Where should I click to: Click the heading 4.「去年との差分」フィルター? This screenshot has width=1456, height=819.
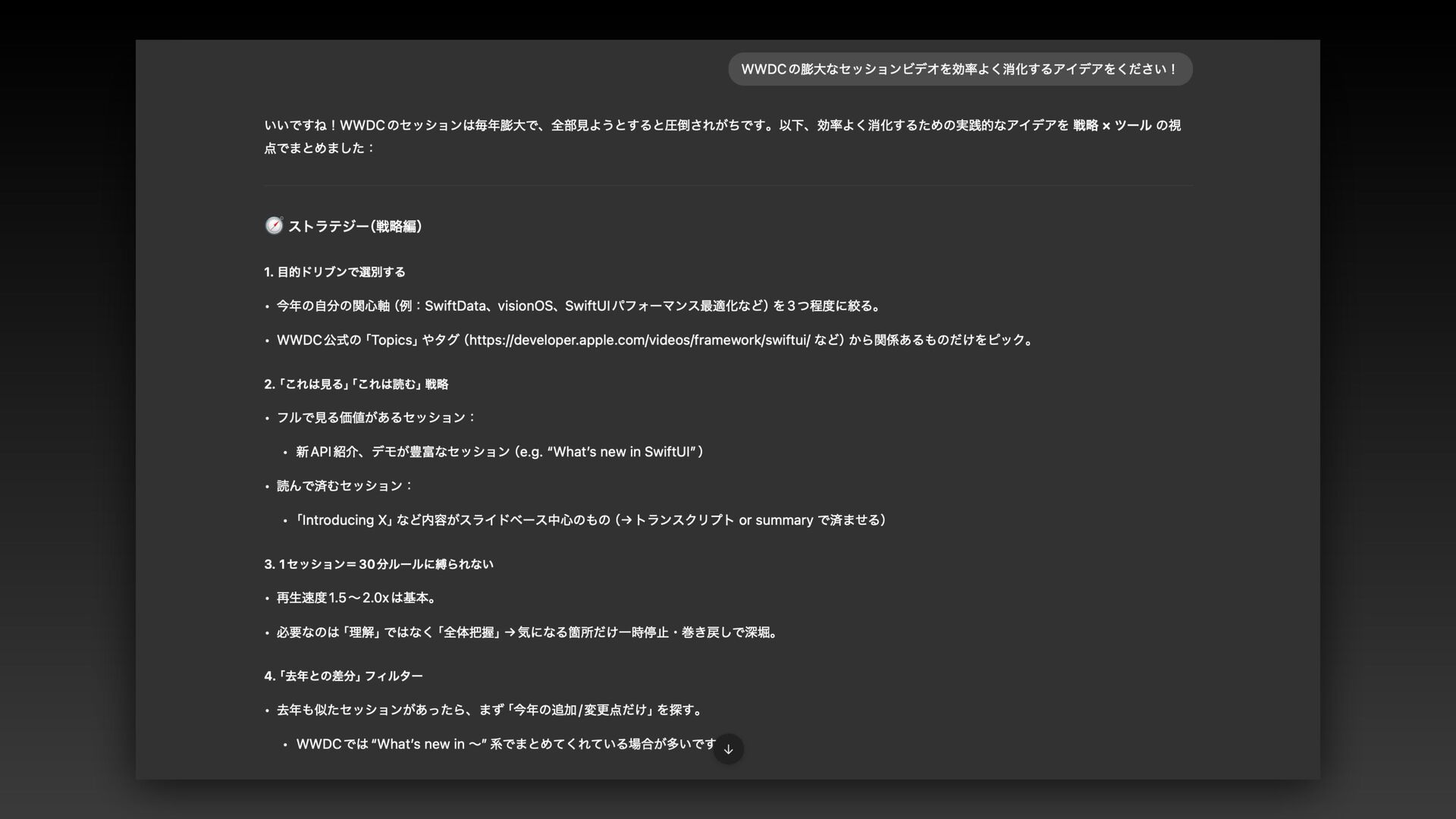click(x=344, y=676)
